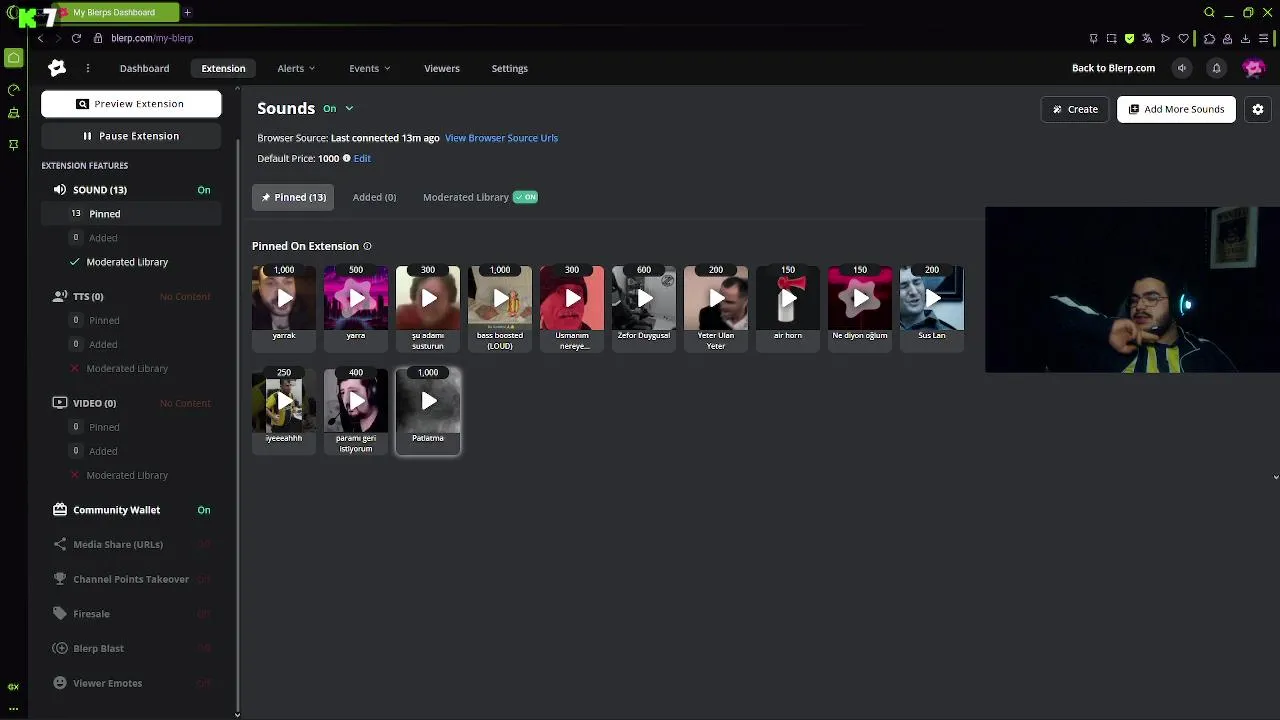Open the browser speed dial gauge icon

tap(13, 89)
